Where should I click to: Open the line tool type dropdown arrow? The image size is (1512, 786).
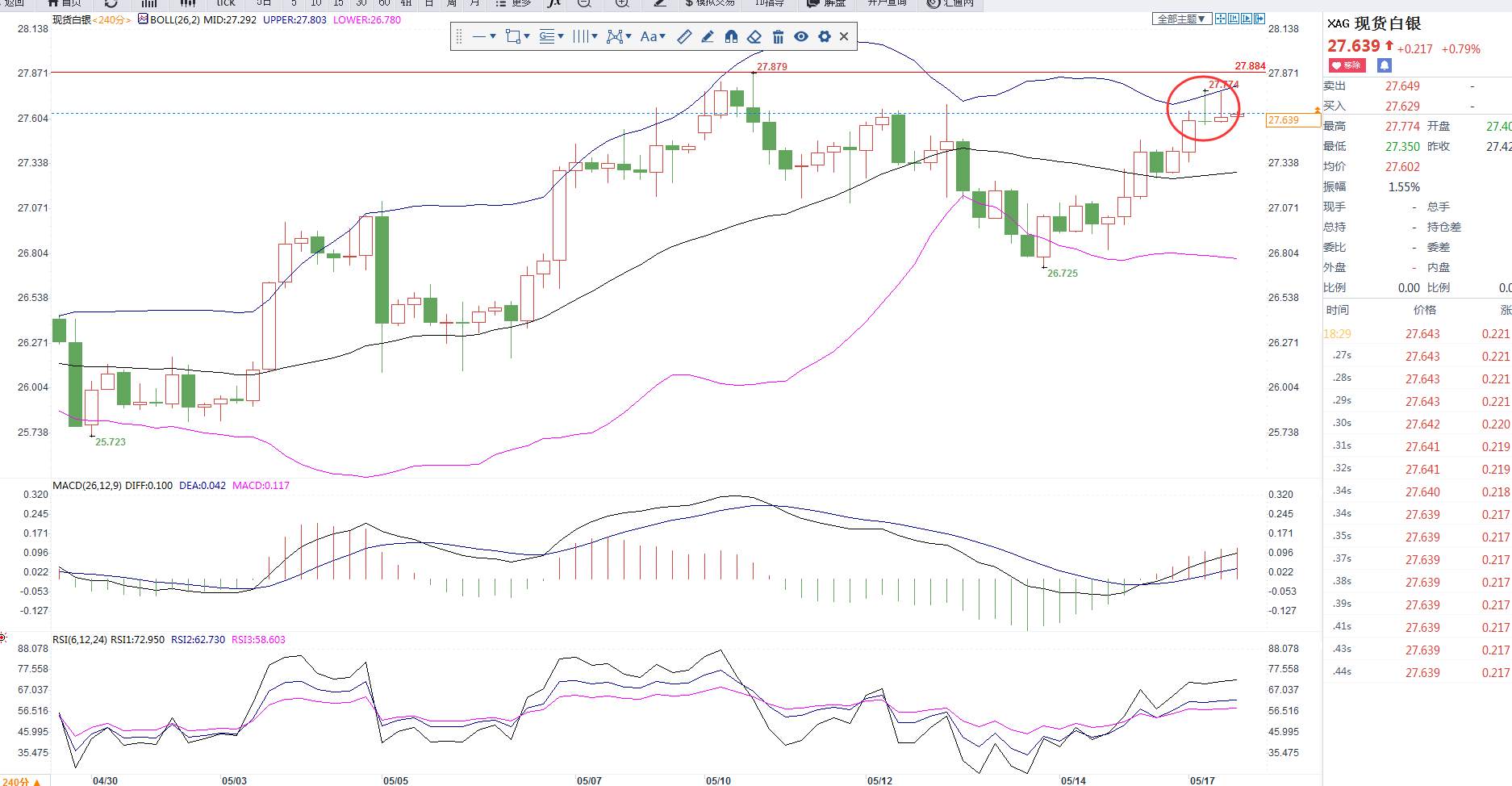493,36
